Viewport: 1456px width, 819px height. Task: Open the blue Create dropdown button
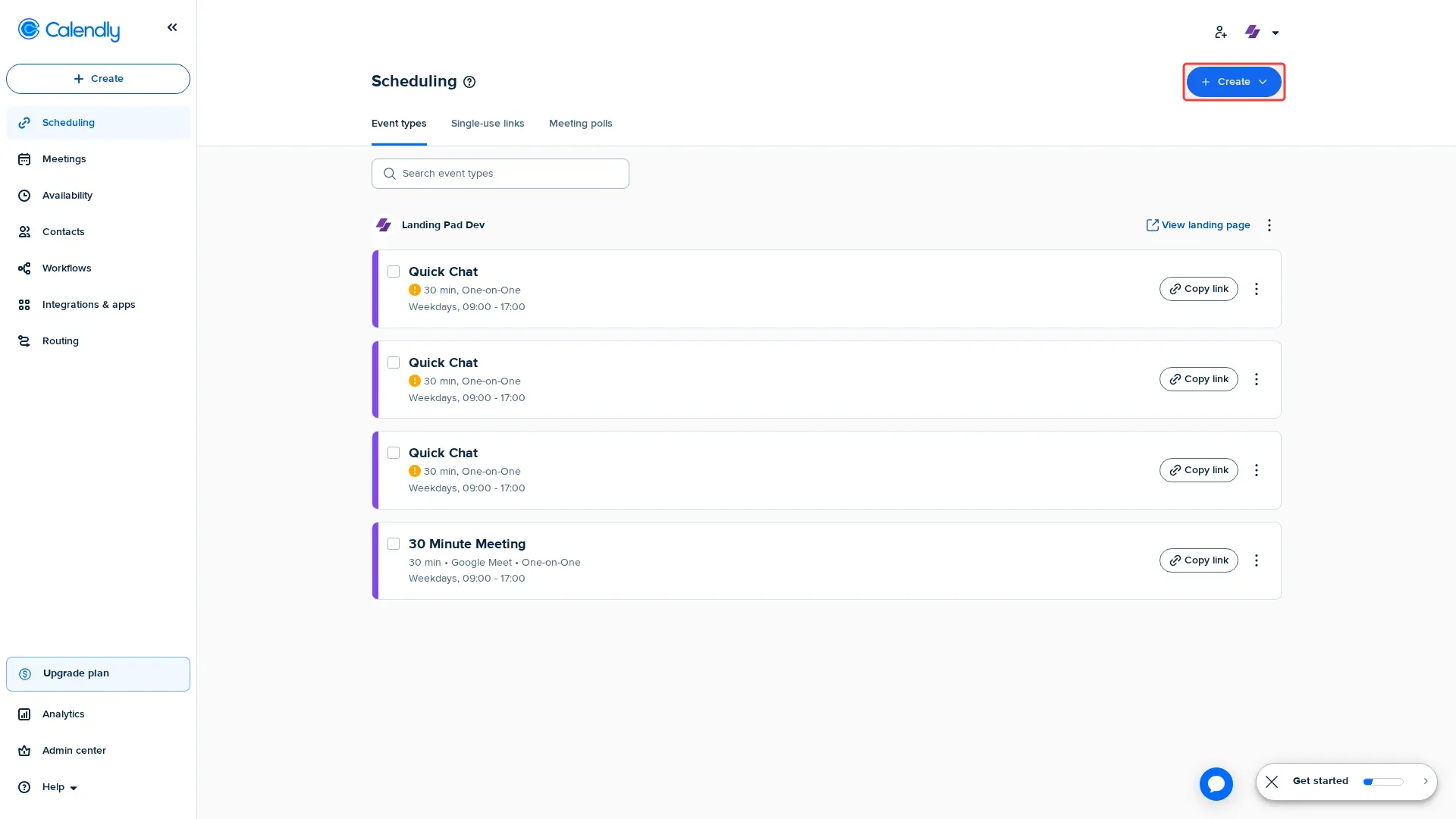click(1233, 82)
